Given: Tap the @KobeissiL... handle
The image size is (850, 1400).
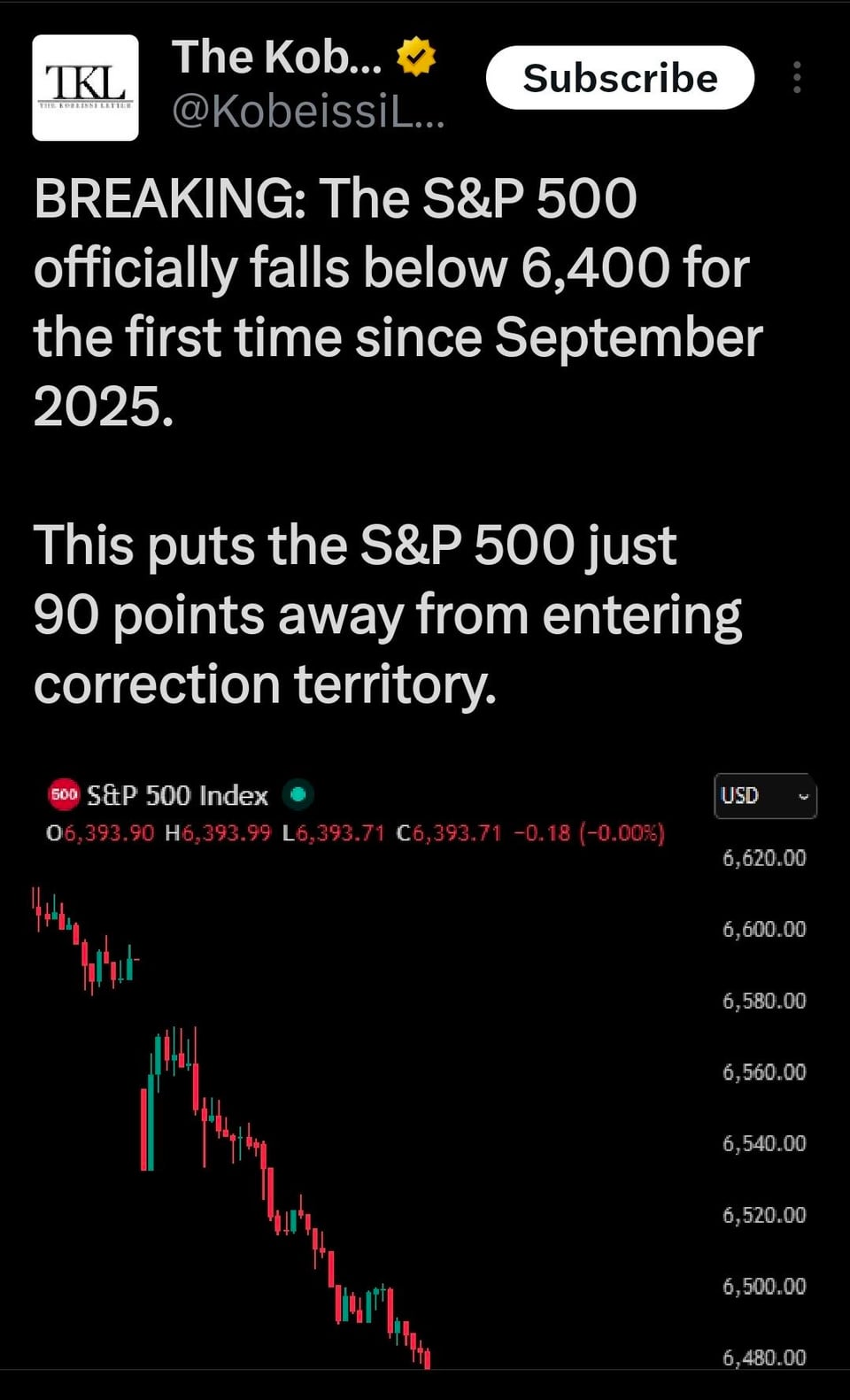Looking at the screenshot, I should pyautogui.click(x=308, y=112).
